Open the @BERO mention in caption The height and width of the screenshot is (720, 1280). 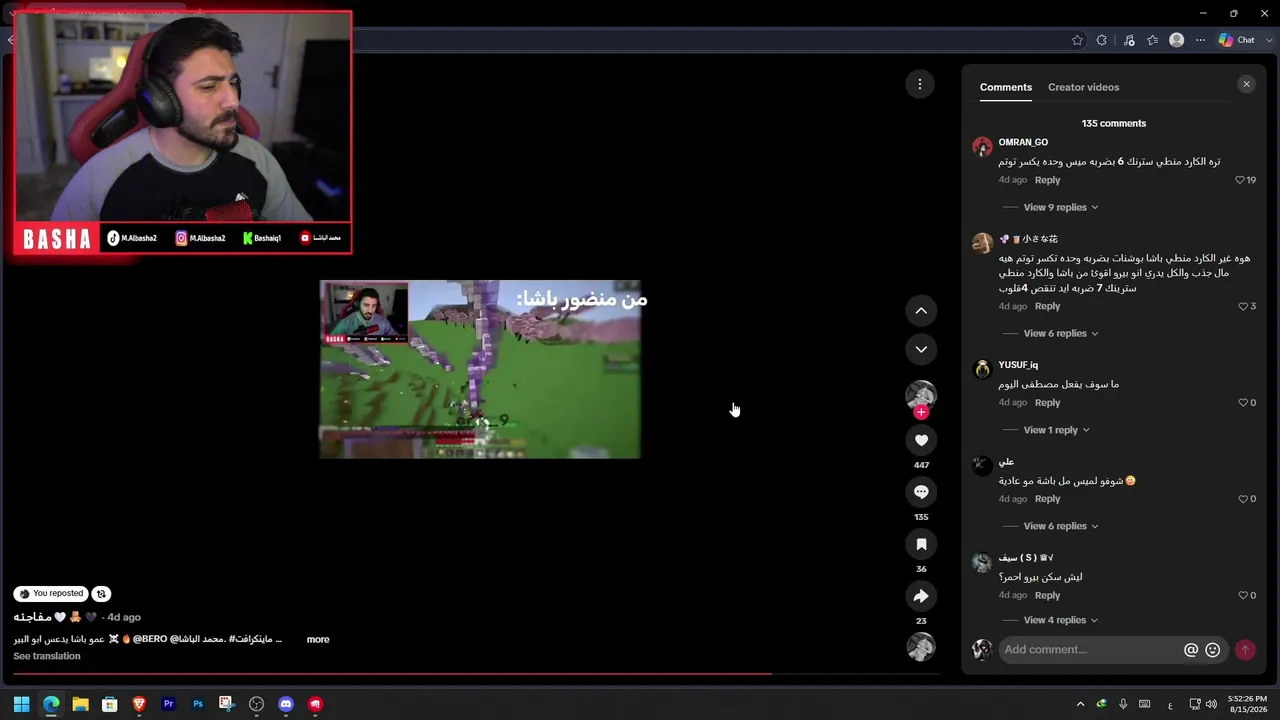(x=150, y=639)
